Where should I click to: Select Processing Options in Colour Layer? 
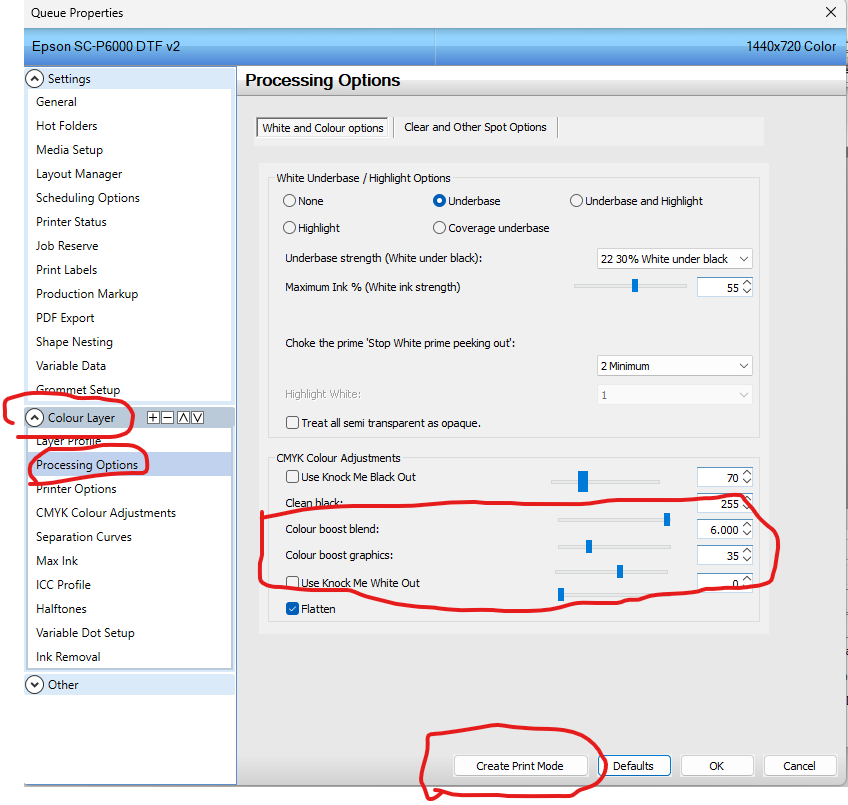coord(87,465)
